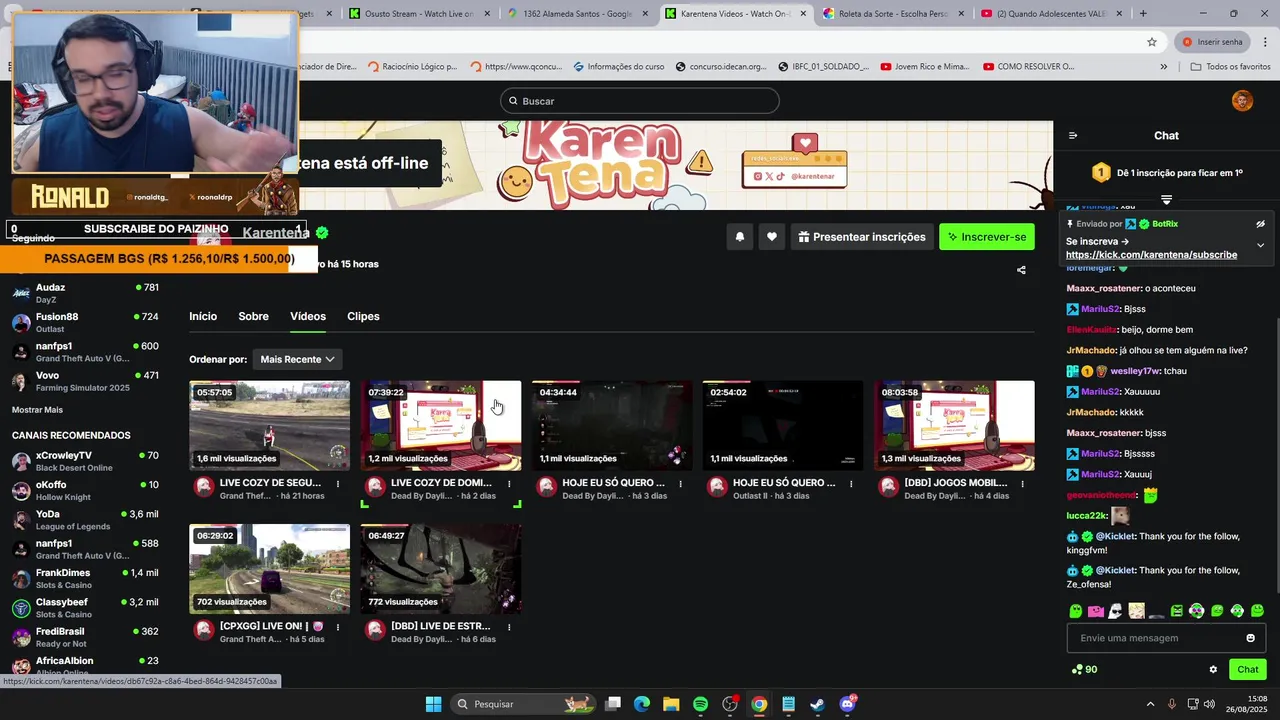This screenshot has height=720, width=1280.
Task: Open options menu for [CPXGG] LIVE ON video
Action: pyautogui.click(x=338, y=628)
